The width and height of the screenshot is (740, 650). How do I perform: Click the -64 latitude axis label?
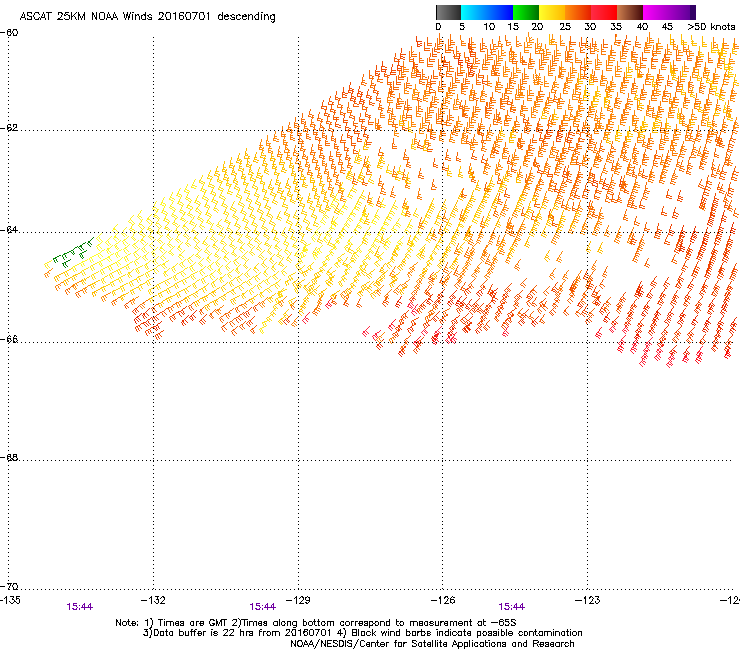point(9,230)
